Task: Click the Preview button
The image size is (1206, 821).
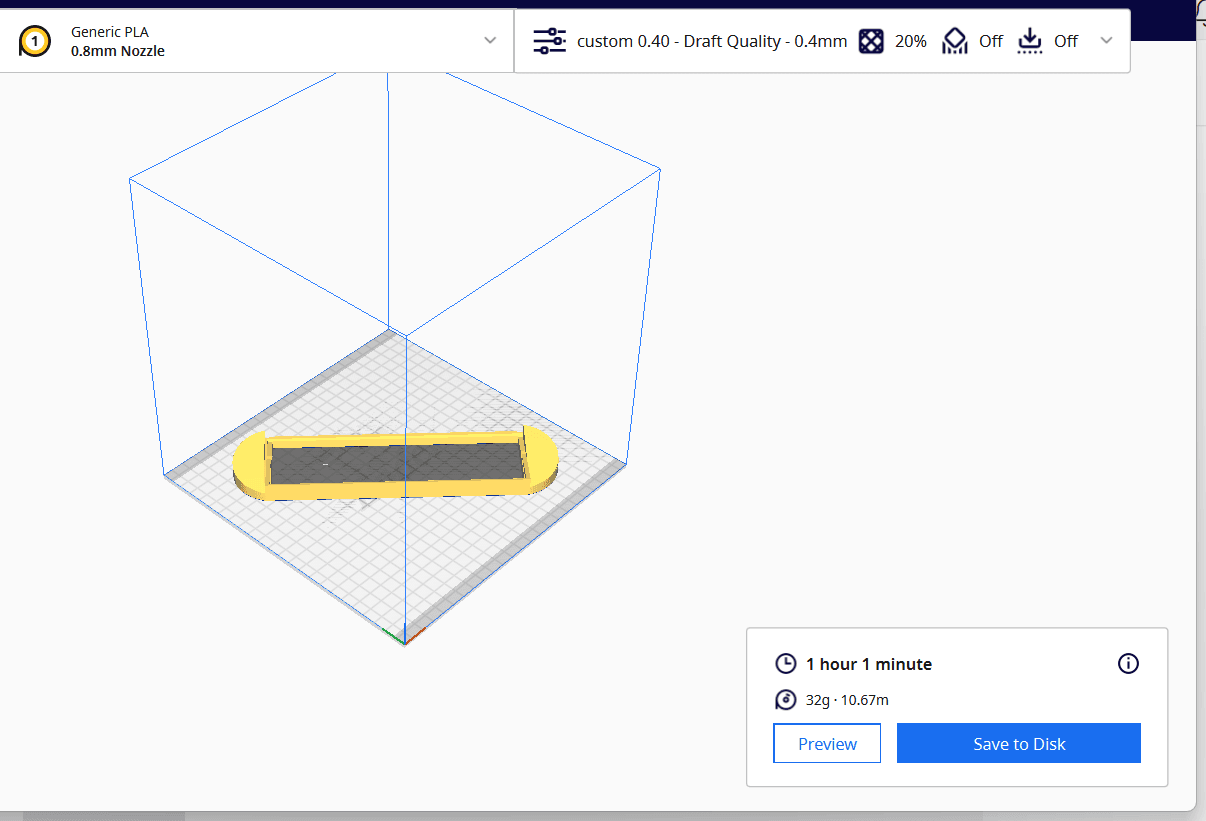Action: pyautogui.click(x=827, y=744)
